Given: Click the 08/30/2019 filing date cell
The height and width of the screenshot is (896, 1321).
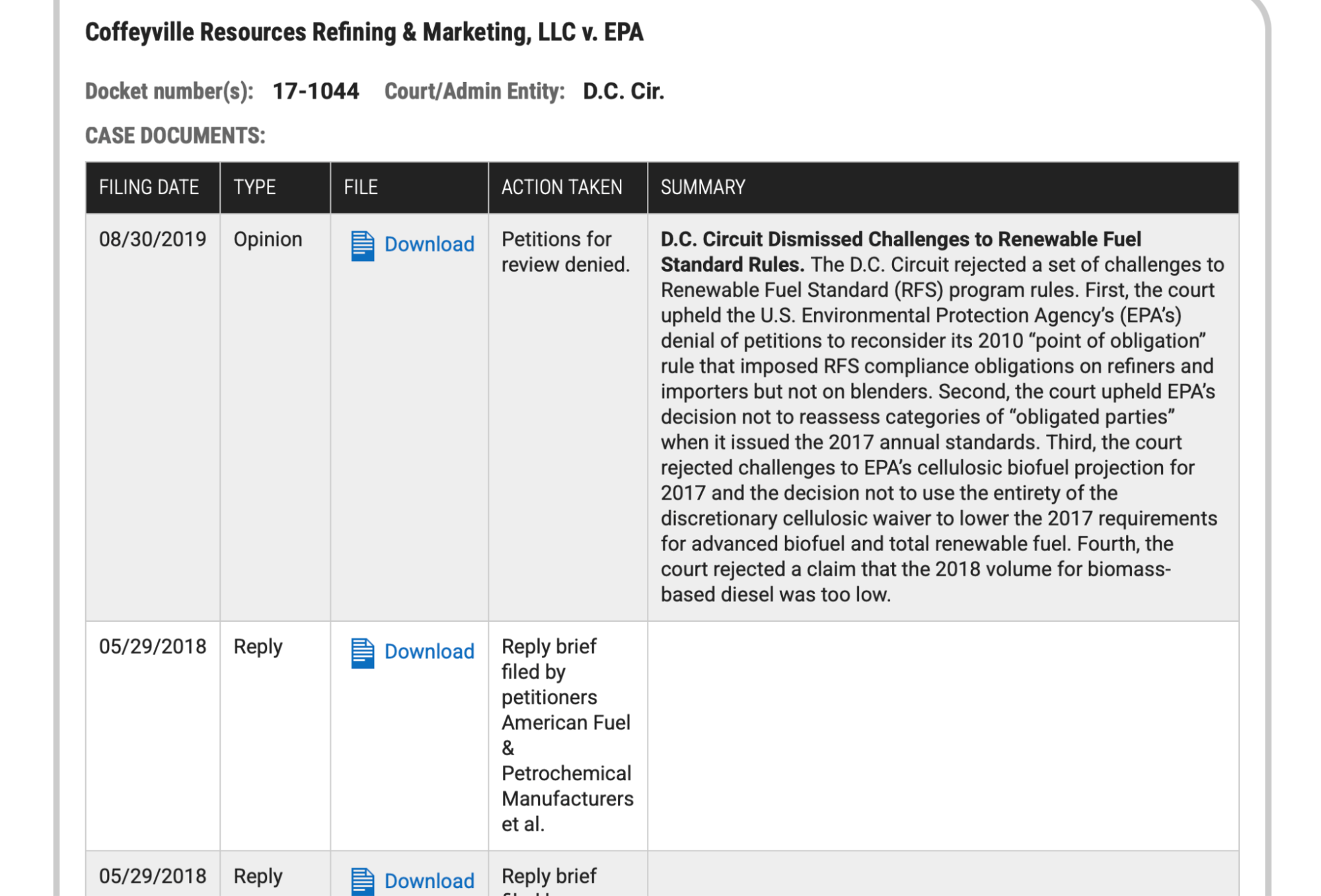Looking at the screenshot, I should click(153, 239).
